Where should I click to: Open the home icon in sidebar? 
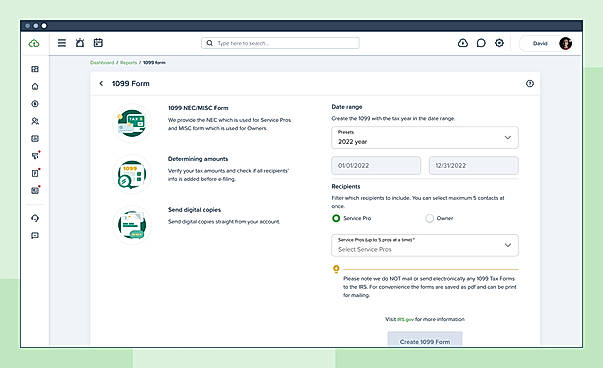(x=35, y=87)
